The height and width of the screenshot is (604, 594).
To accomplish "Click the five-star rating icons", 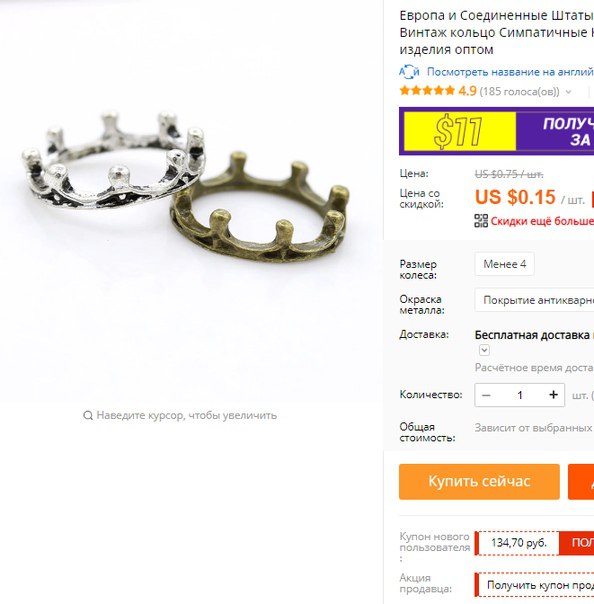I will point(427,91).
